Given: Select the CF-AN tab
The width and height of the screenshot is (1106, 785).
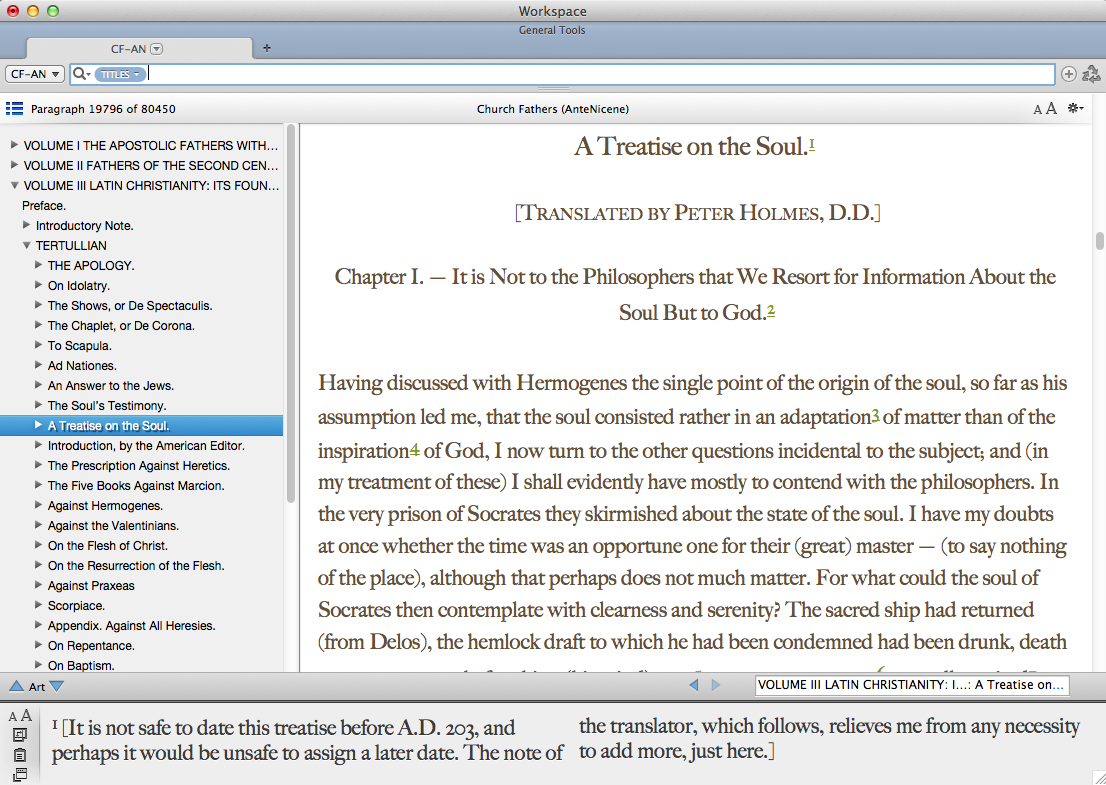Looking at the screenshot, I should click(x=139, y=49).
